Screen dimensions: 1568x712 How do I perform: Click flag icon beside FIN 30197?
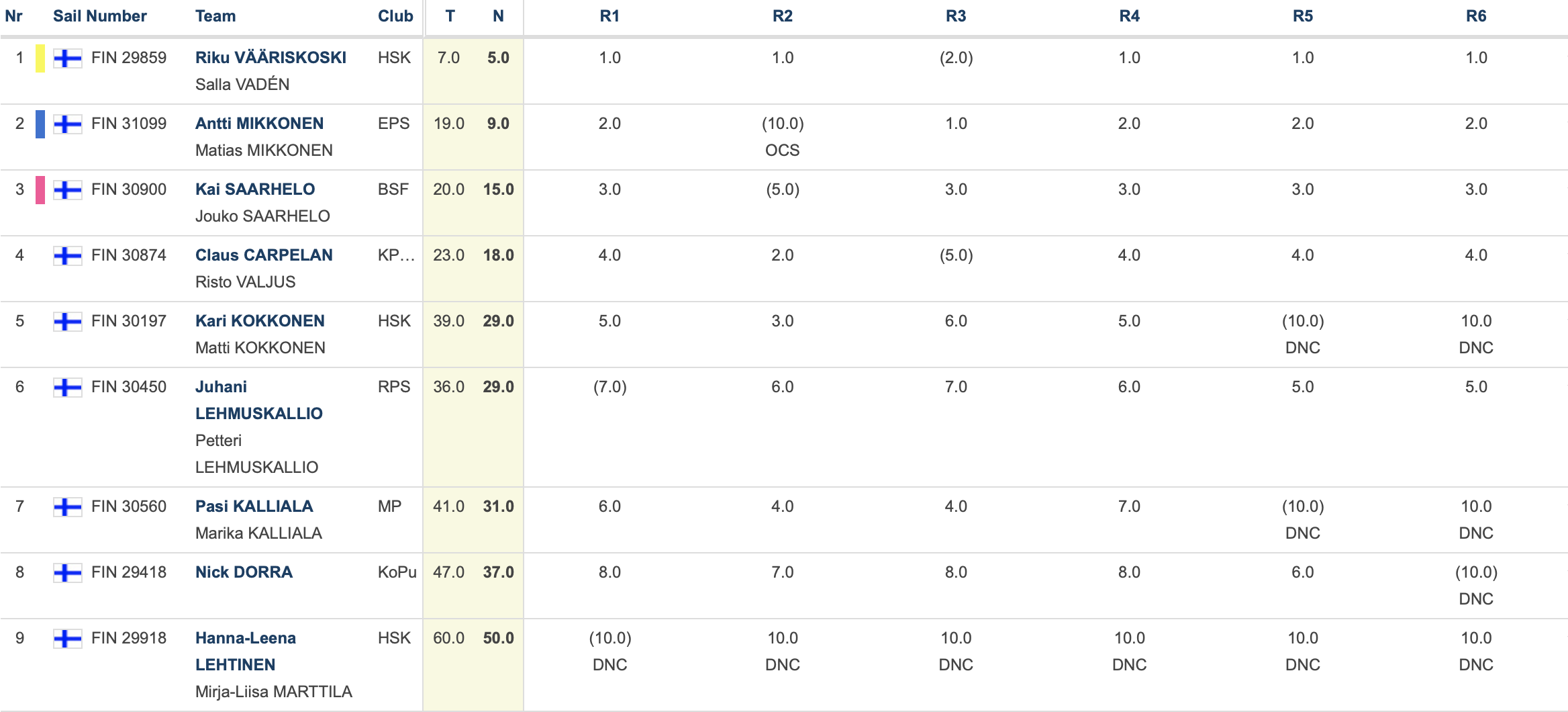68,322
